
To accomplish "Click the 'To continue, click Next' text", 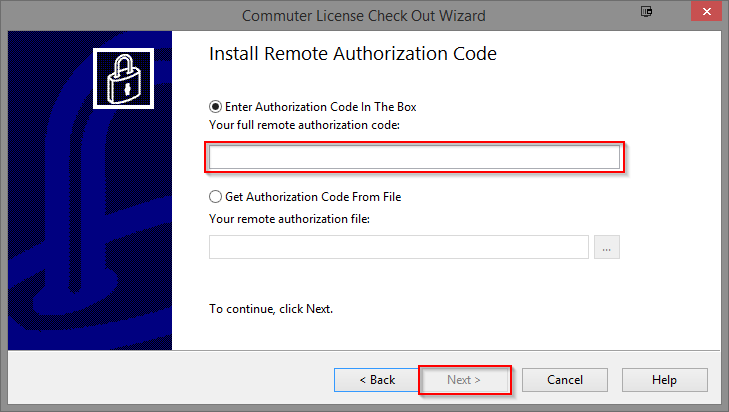I will 271,309.
